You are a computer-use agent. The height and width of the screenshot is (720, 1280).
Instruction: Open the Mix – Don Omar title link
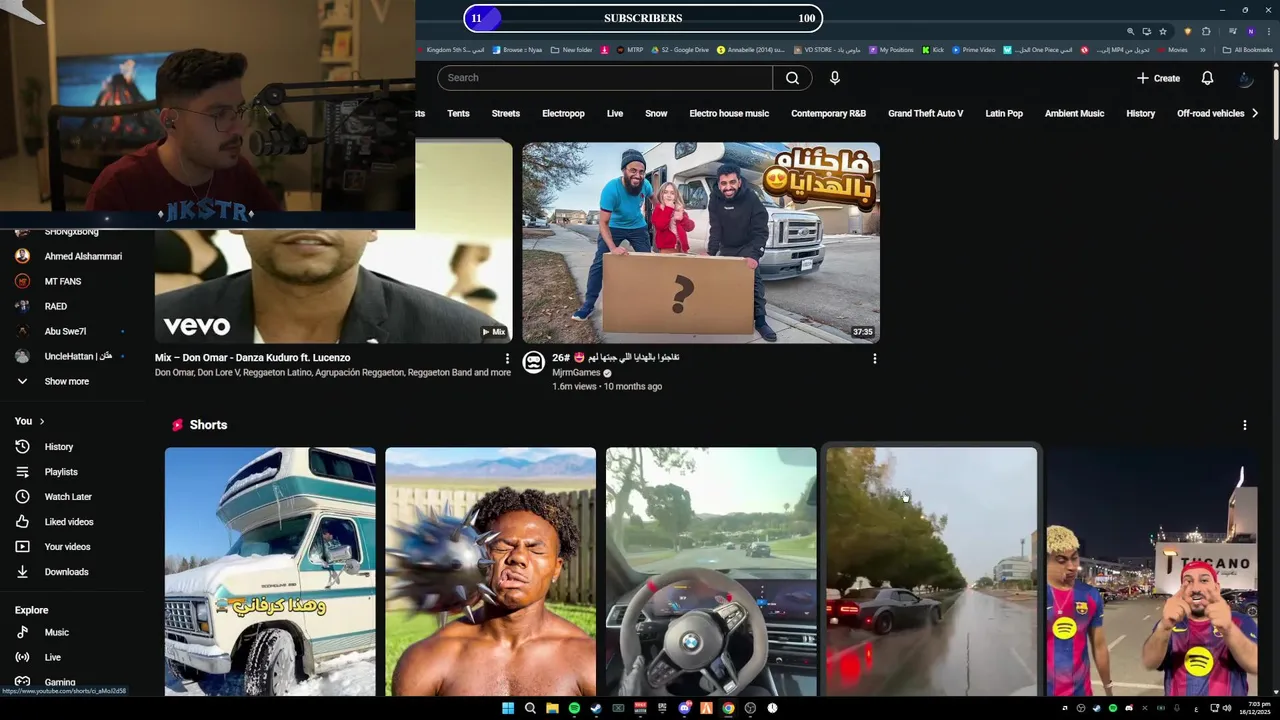coord(252,358)
